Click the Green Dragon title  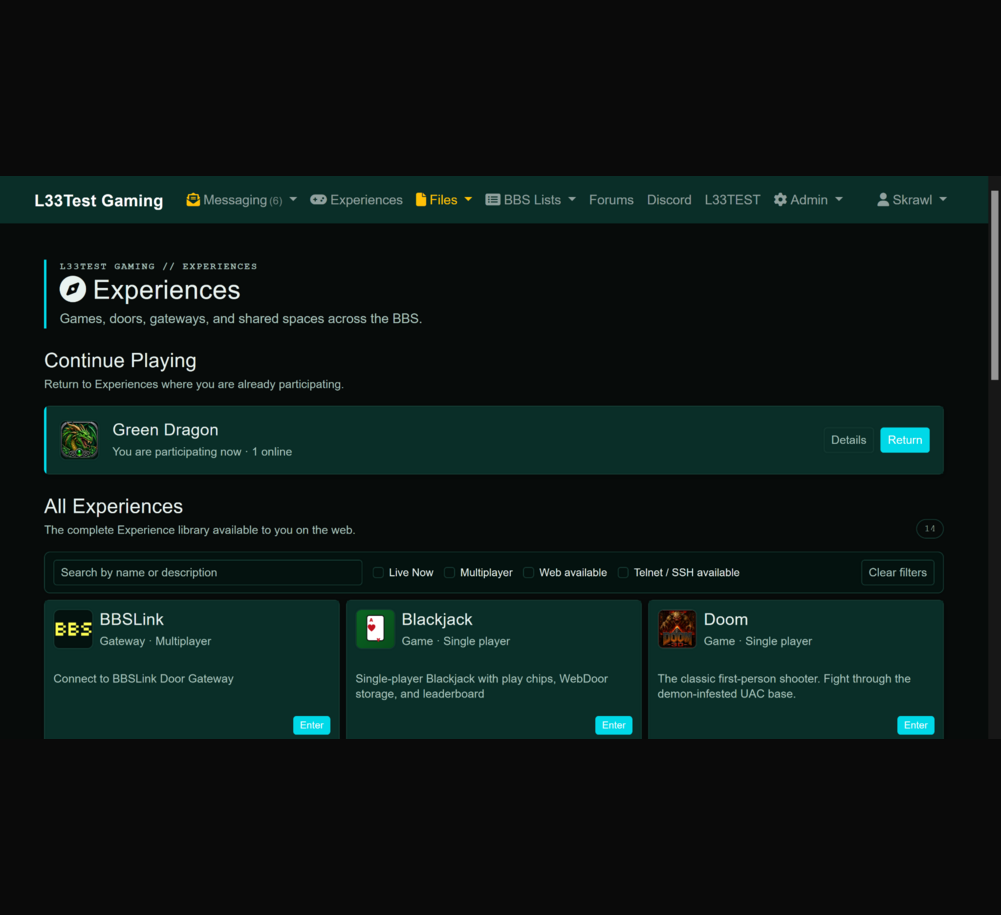point(165,430)
